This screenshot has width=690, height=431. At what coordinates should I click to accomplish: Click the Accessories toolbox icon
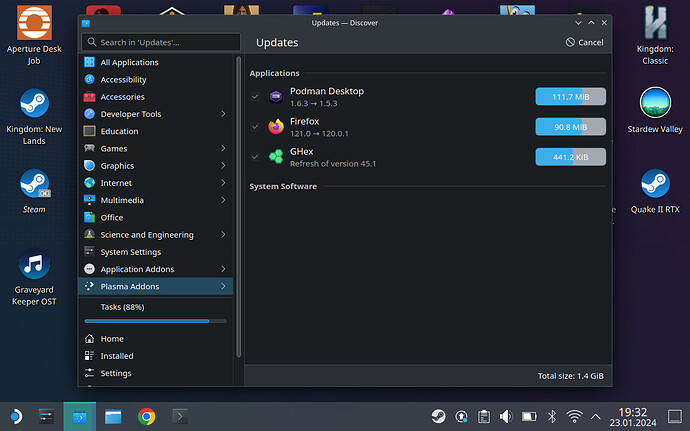click(89, 96)
